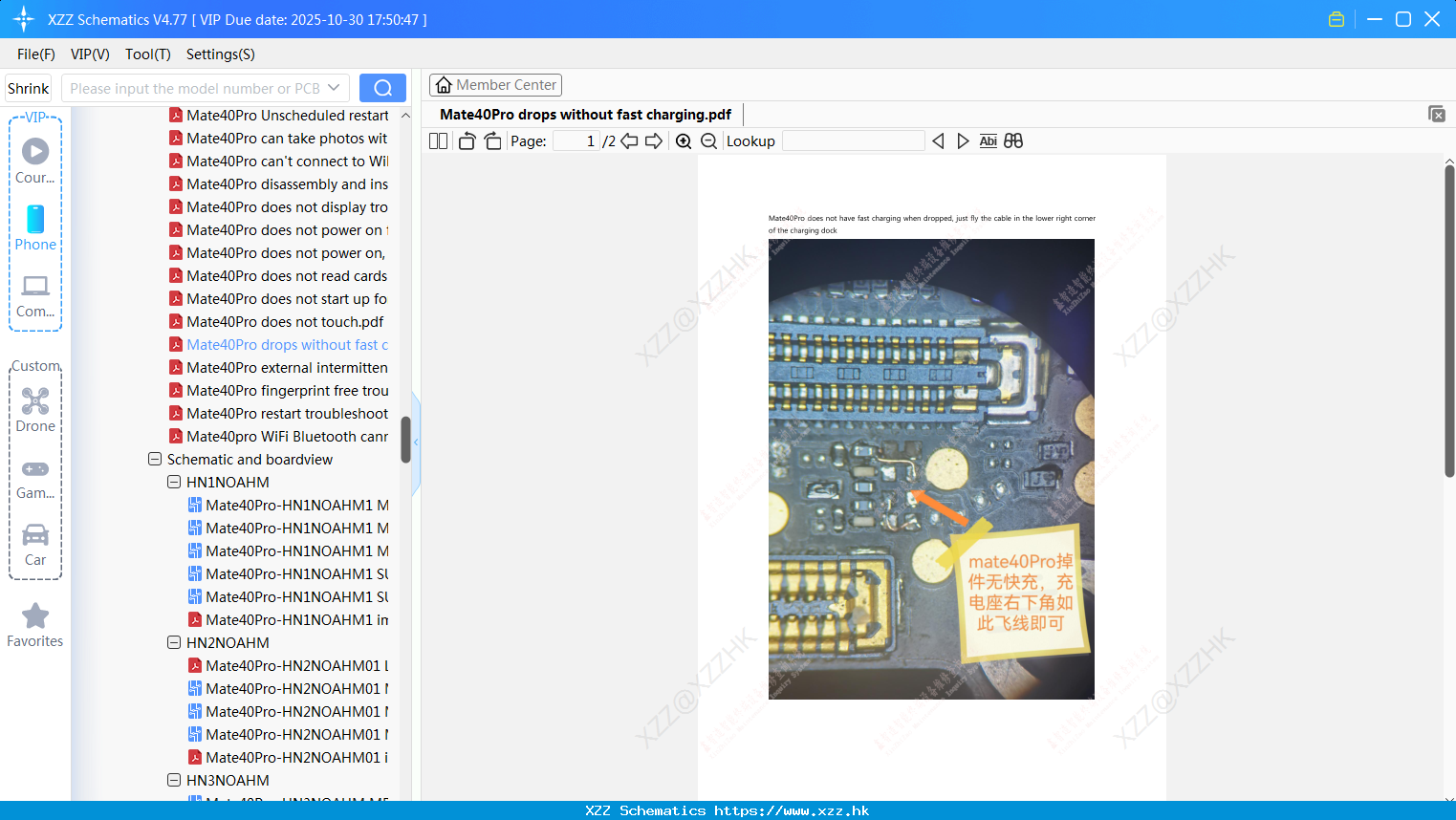Open Mate40Pro does not read cards

[x=279, y=275]
